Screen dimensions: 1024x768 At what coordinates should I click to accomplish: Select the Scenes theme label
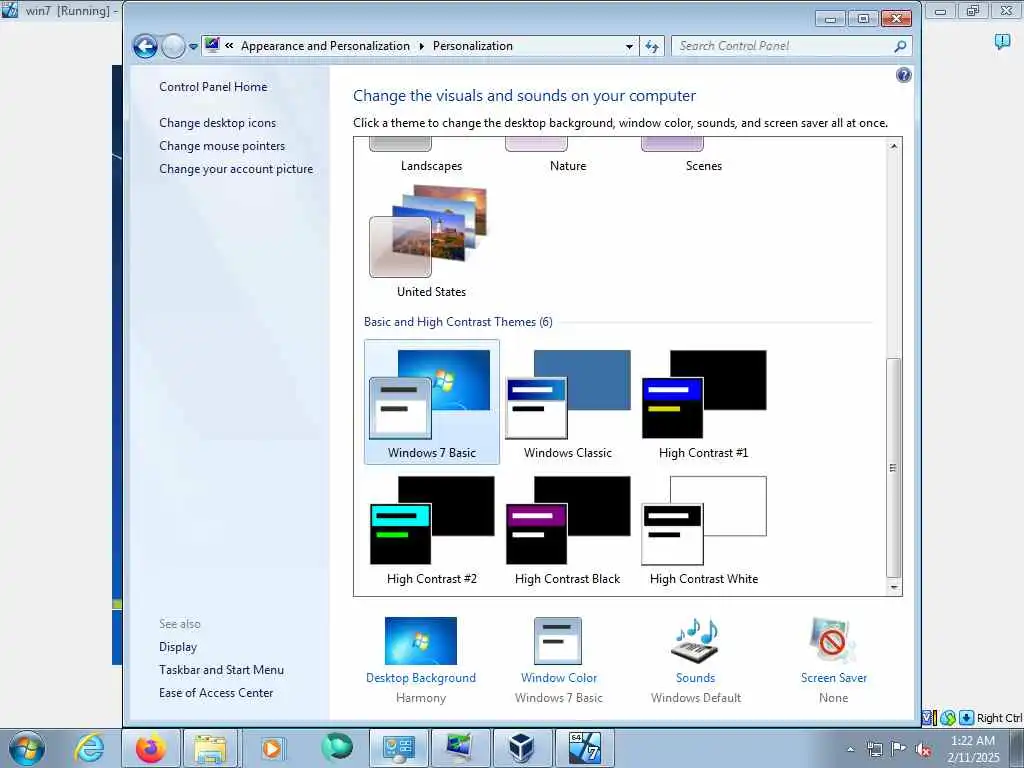pos(703,166)
